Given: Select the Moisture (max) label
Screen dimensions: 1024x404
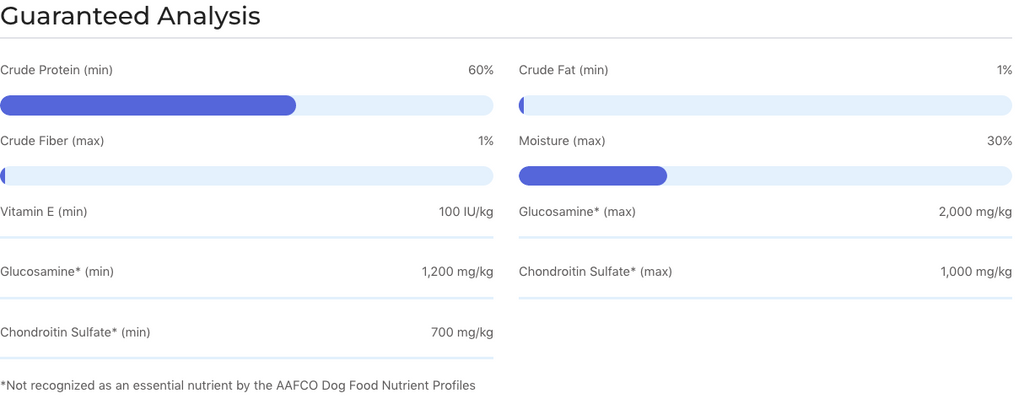Looking at the screenshot, I should (562, 141).
